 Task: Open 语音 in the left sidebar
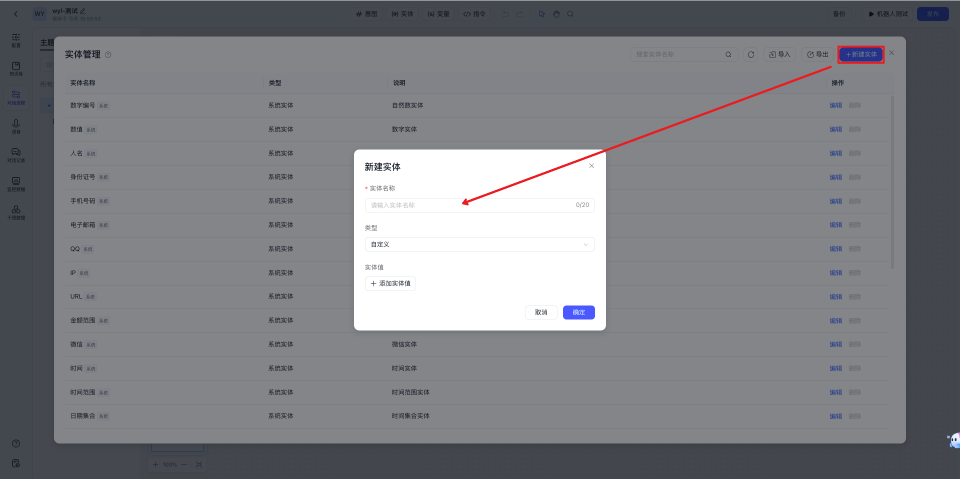[x=16, y=125]
